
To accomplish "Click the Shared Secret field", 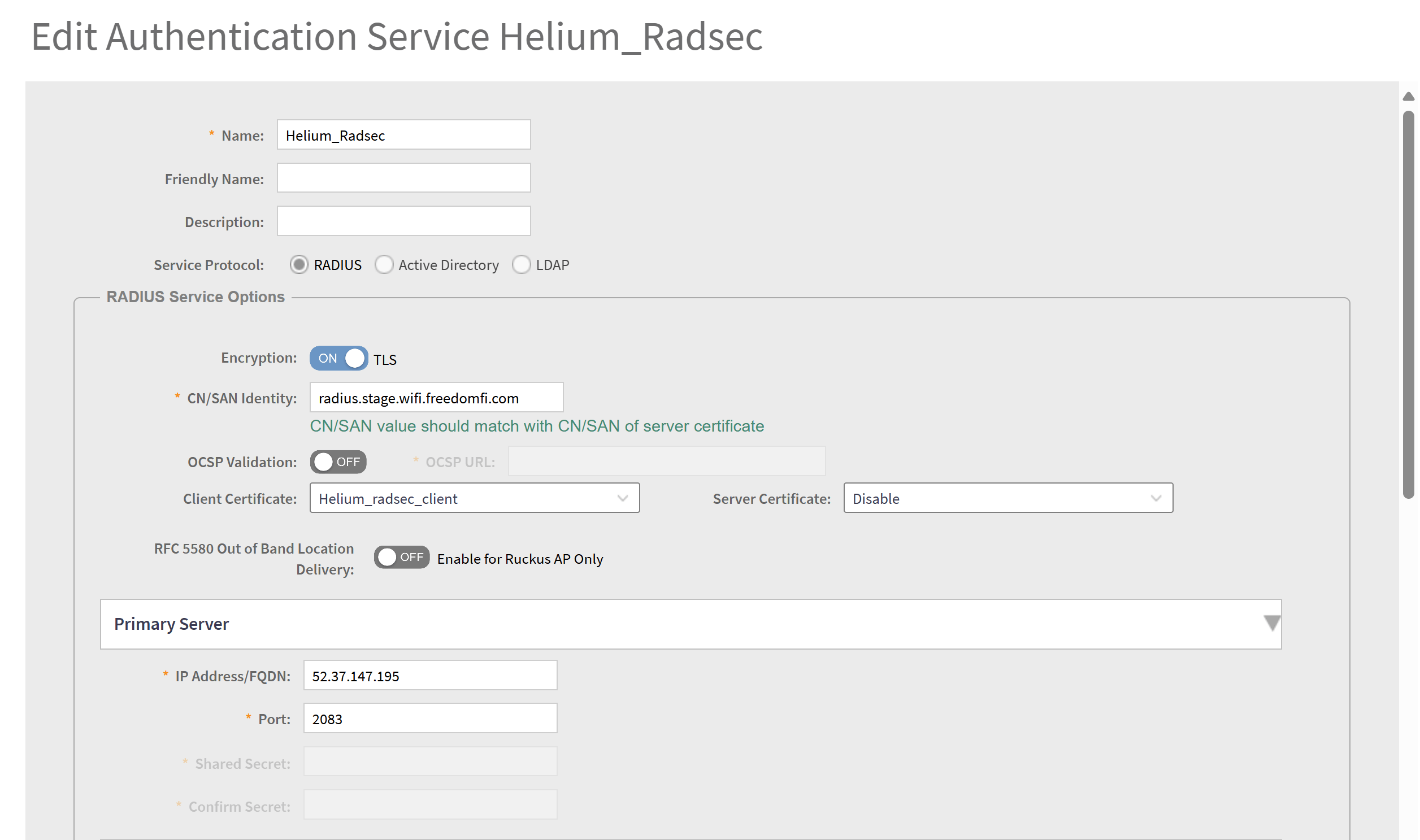I will (x=430, y=762).
